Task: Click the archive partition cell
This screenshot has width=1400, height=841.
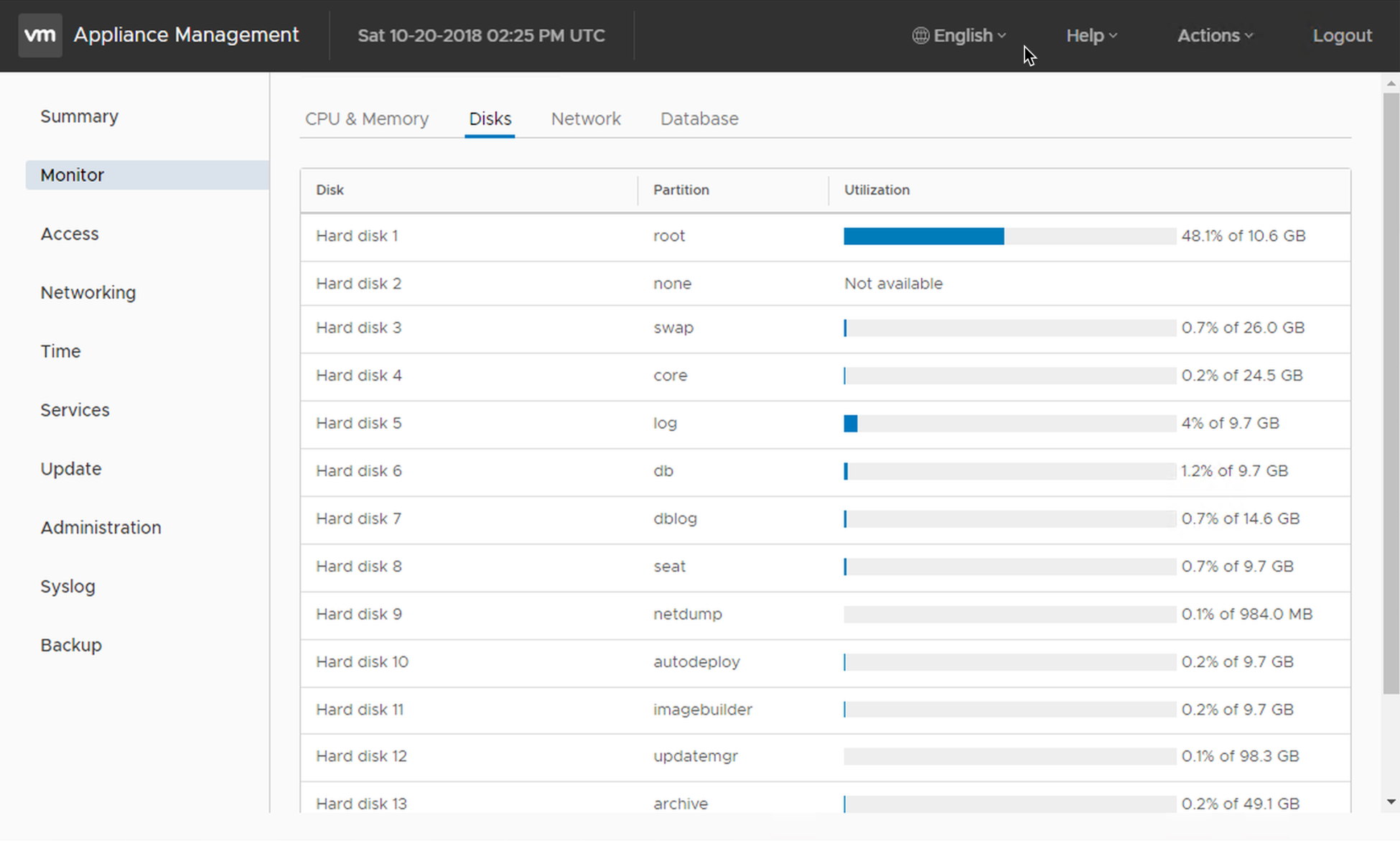Action: [x=680, y=804]
